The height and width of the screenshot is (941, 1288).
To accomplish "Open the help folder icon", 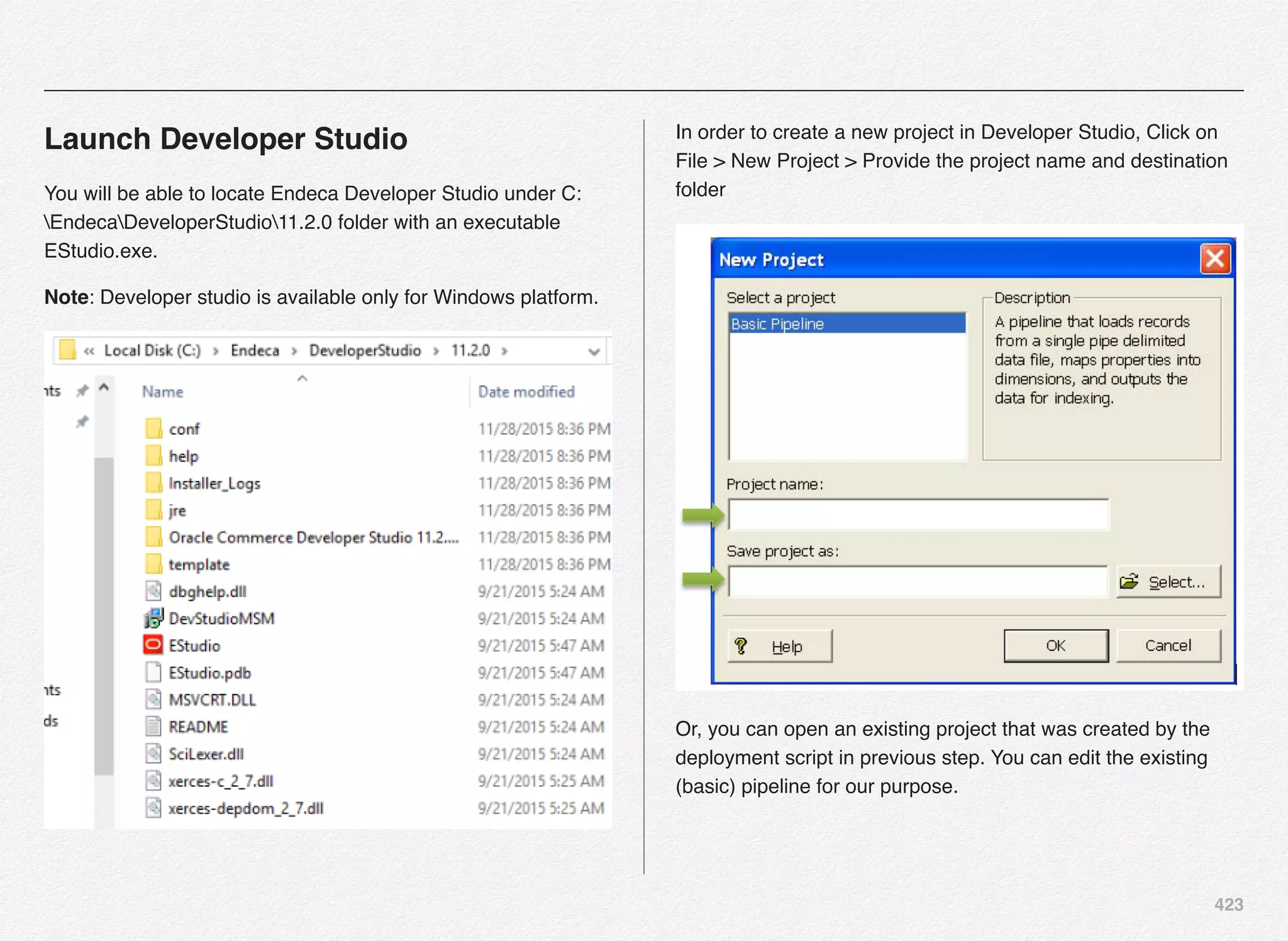I will pyautogui.click(x=153, y=455).
